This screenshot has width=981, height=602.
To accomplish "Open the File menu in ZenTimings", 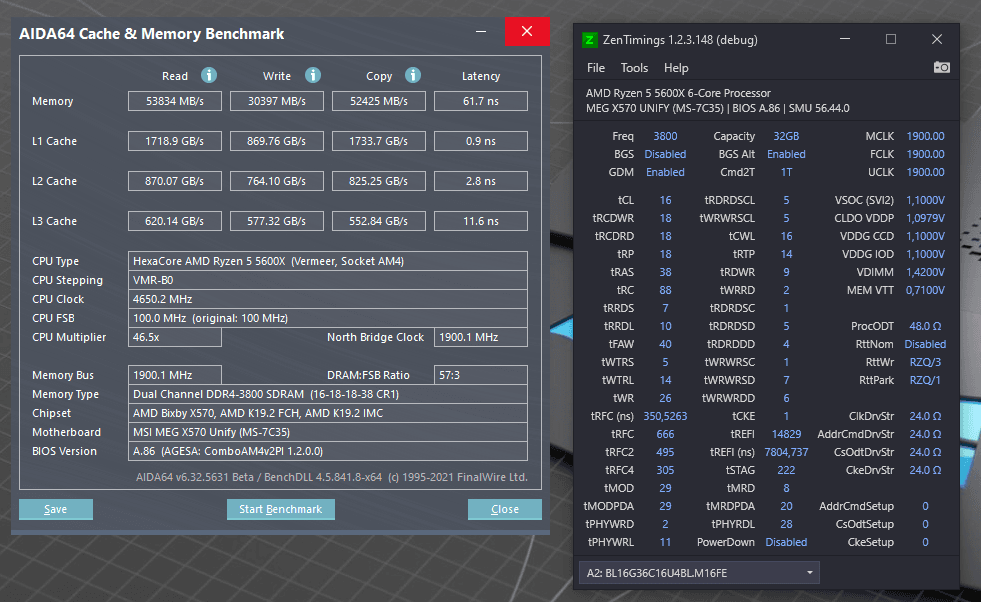I will [596, 68].
